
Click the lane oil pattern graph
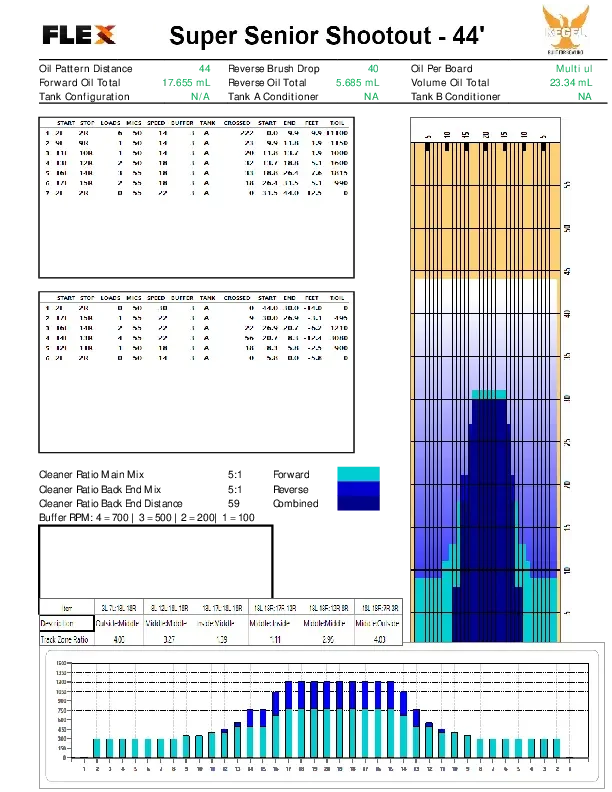click(x=485, y=380)
